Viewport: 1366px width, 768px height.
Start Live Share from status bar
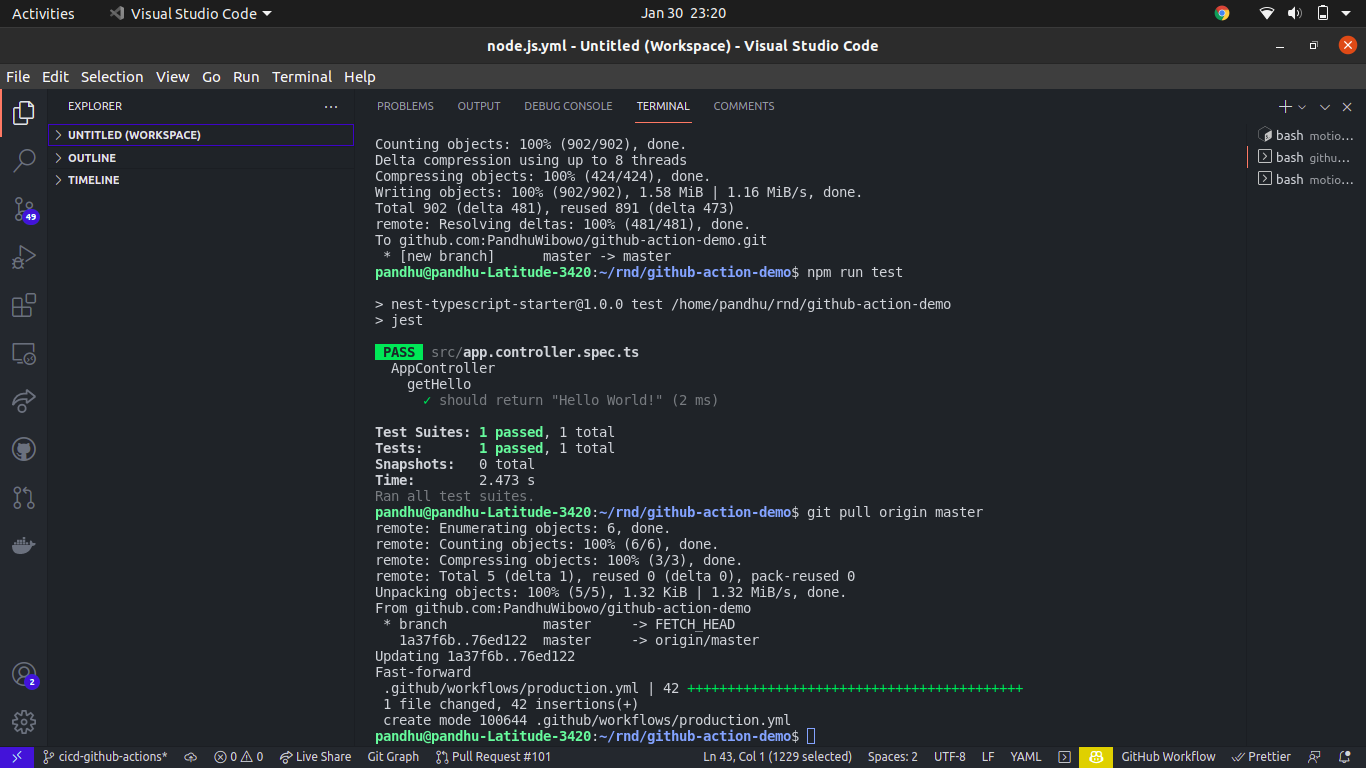[x=315, y=757]
